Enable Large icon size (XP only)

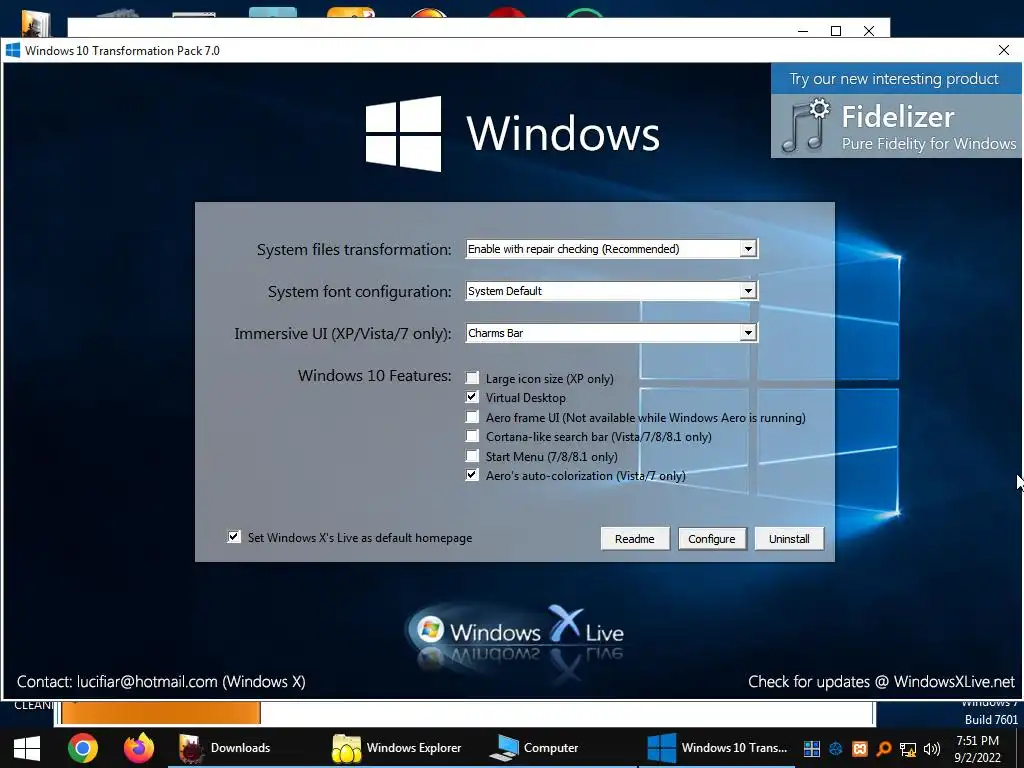click(472, 378)
